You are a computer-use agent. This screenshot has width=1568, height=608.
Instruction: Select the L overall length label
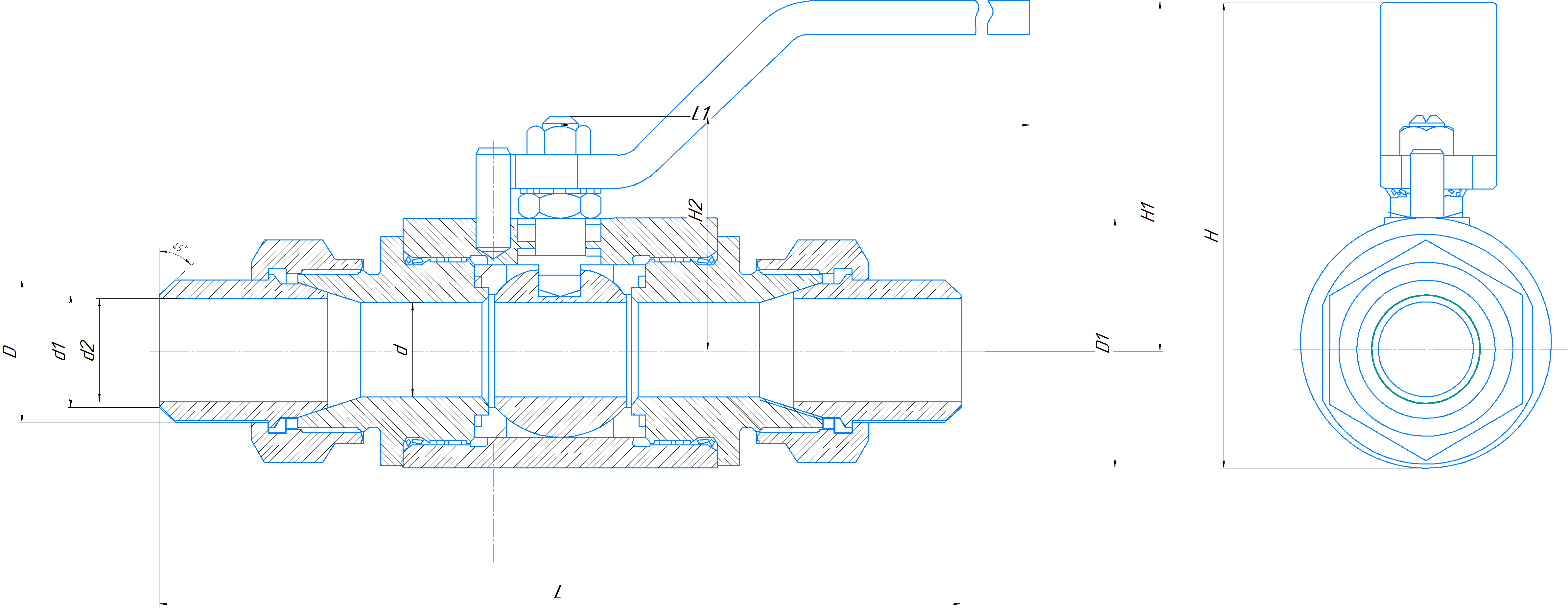[558, 592]
